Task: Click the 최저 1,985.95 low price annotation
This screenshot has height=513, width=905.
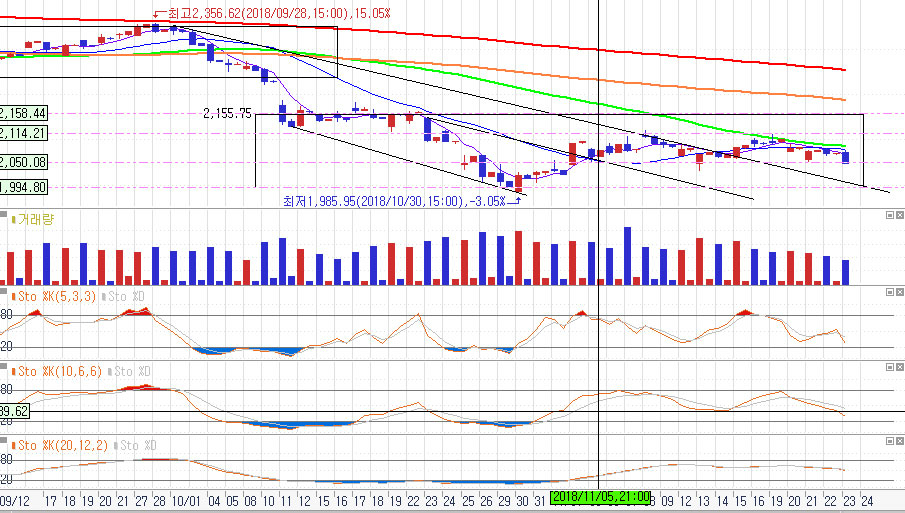Action: (x=394, y=201)
